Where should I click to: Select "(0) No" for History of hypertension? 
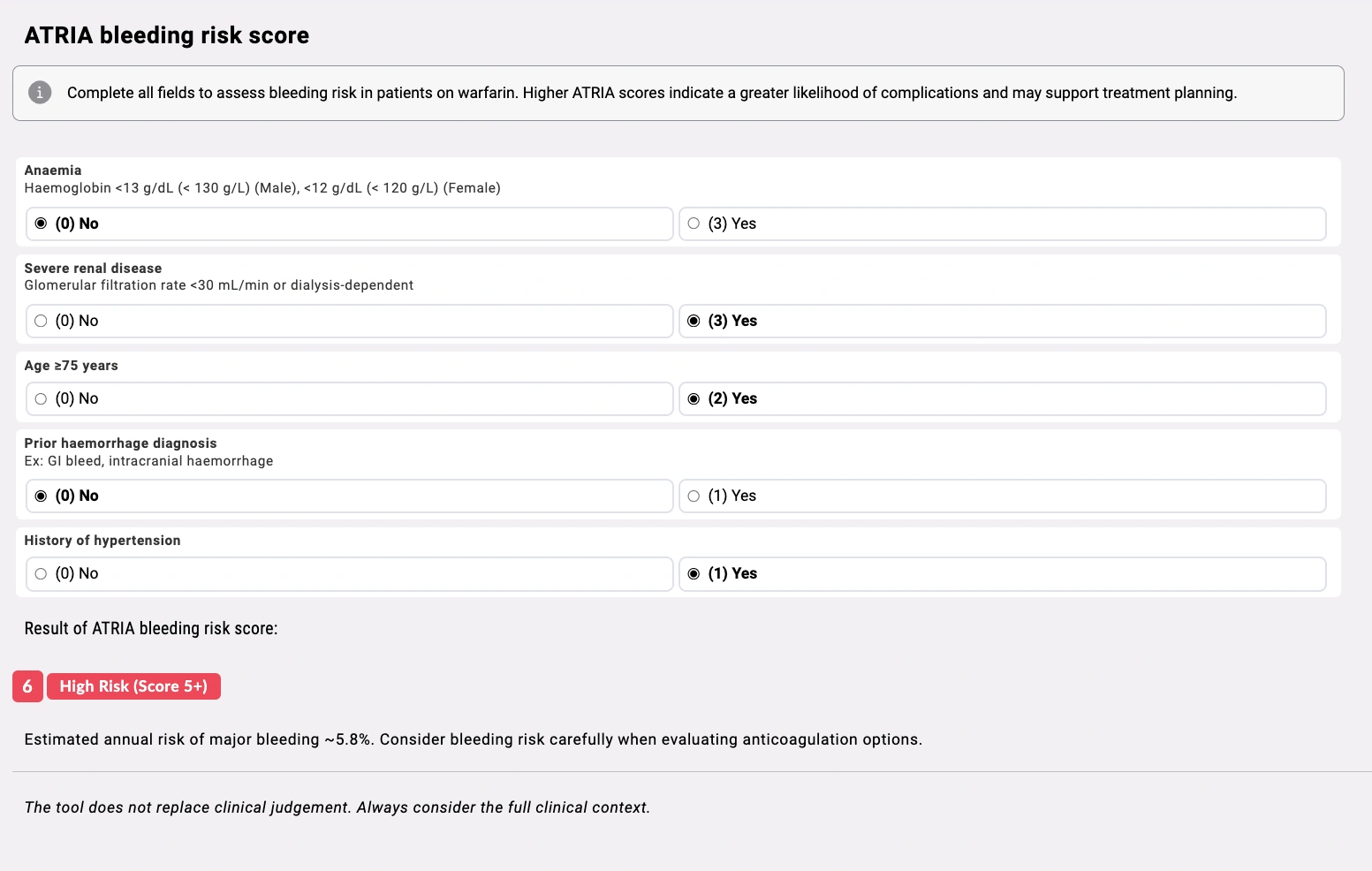click(348, 573)
